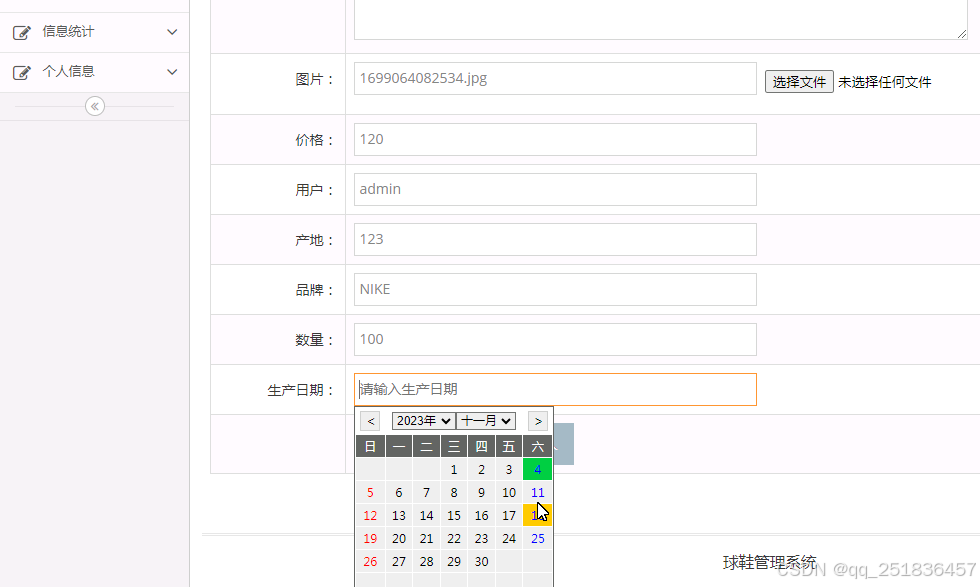Screen dimensions: 980x587
Task: Select day 1 in the calendar
Action: [x=454, y=469]
